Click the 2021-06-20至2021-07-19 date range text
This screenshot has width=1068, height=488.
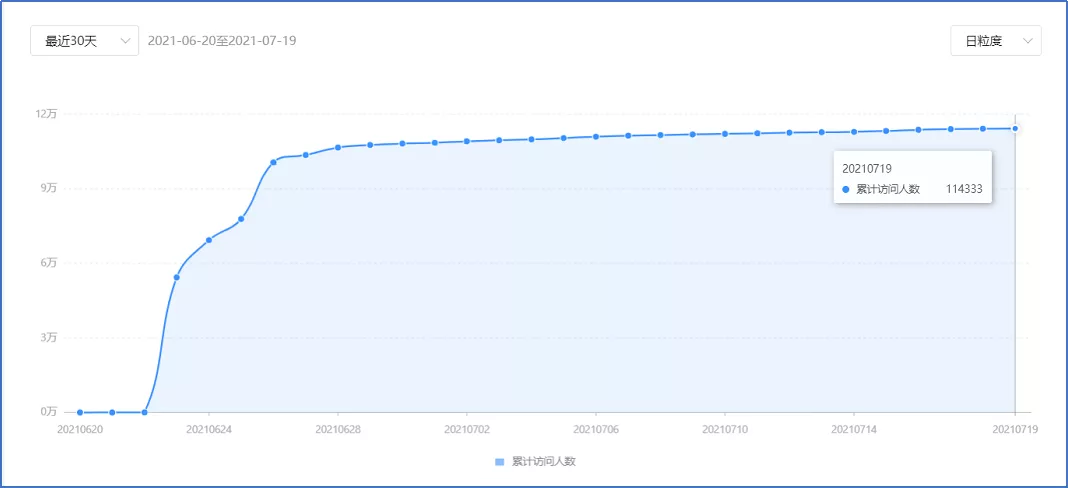(x=221, y=41)
